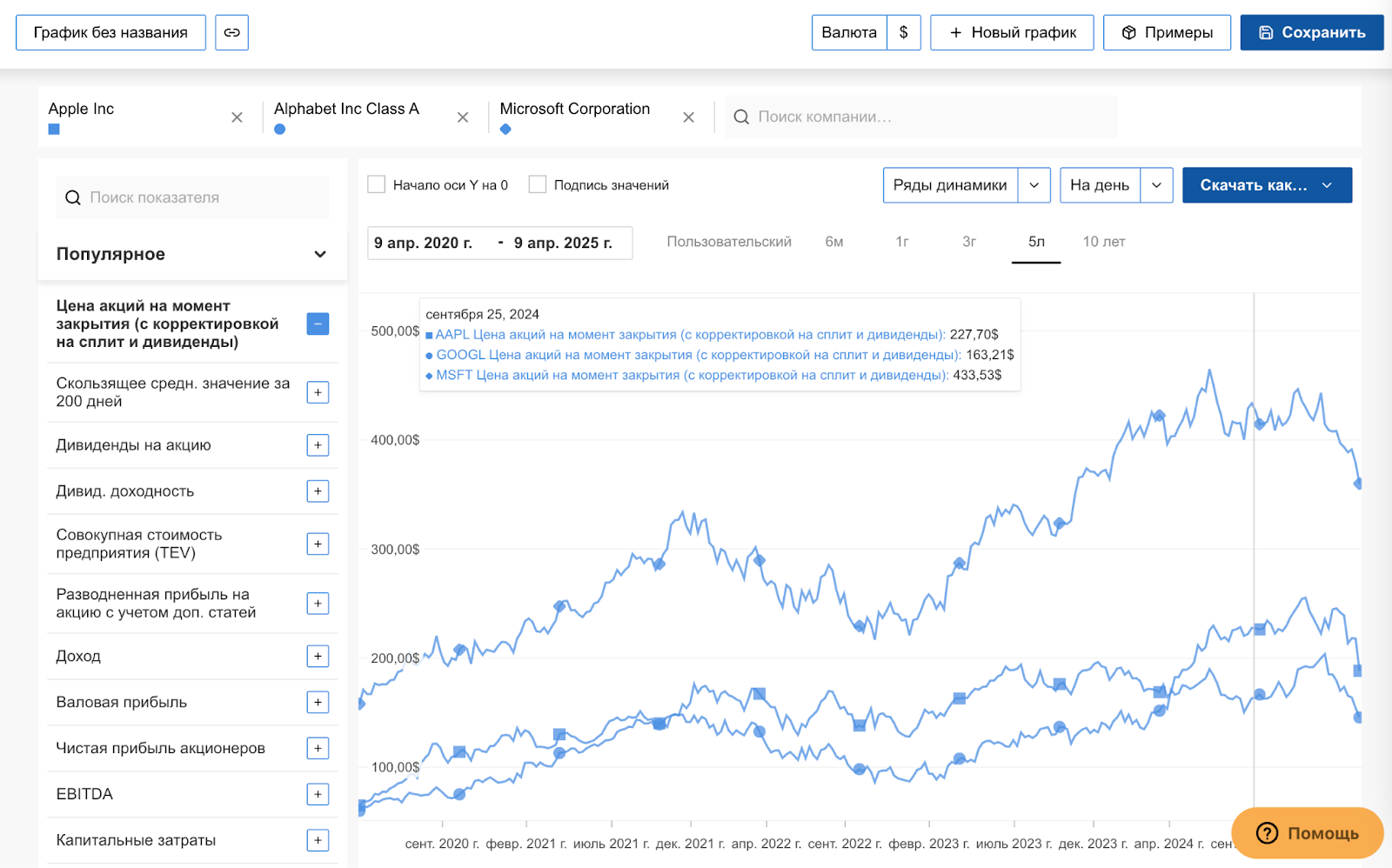Select 1г range tab
This screenshot has height=868, width=1392.
[902, 242]
